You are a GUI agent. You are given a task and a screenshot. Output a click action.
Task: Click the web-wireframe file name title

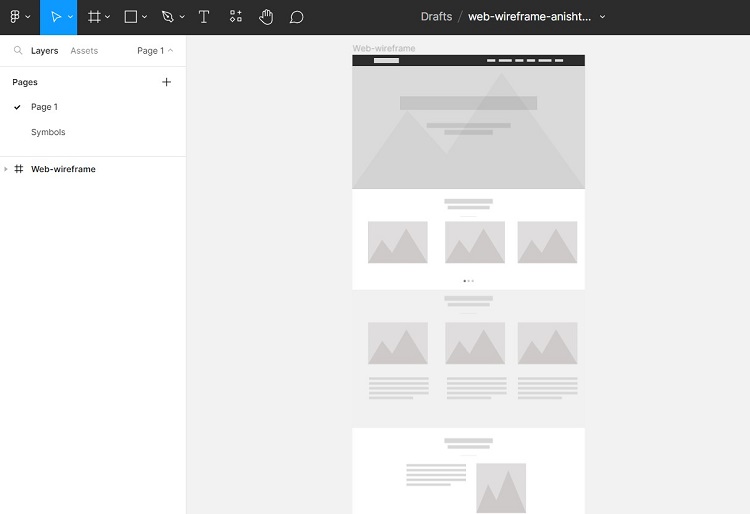[x=529, y=17]
